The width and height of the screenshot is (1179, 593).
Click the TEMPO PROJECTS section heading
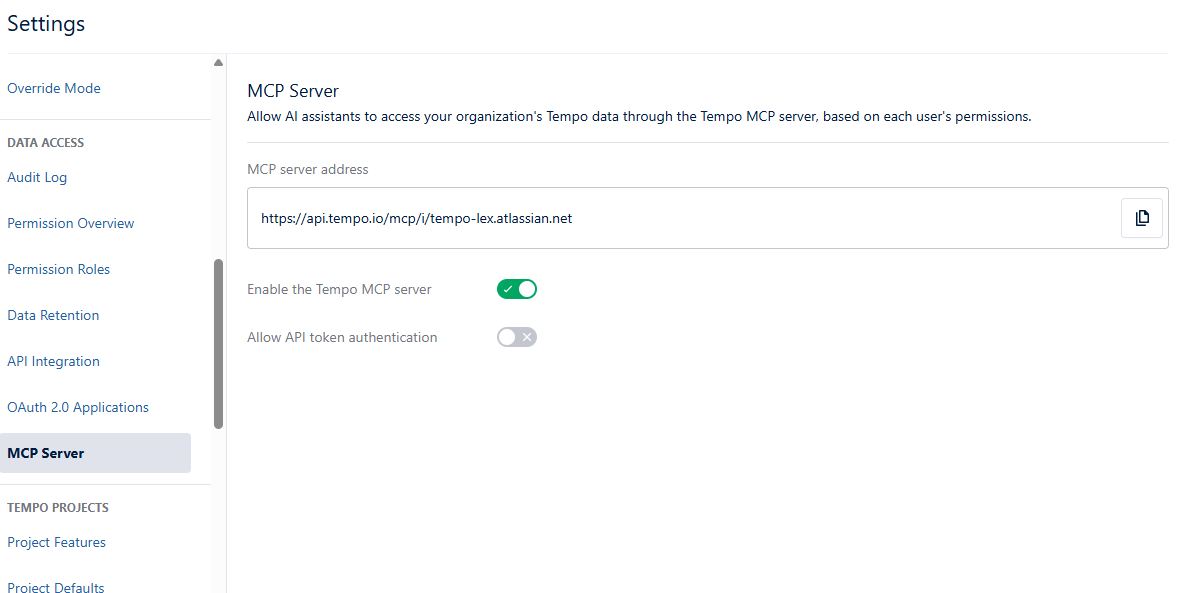tap(58, 507)
